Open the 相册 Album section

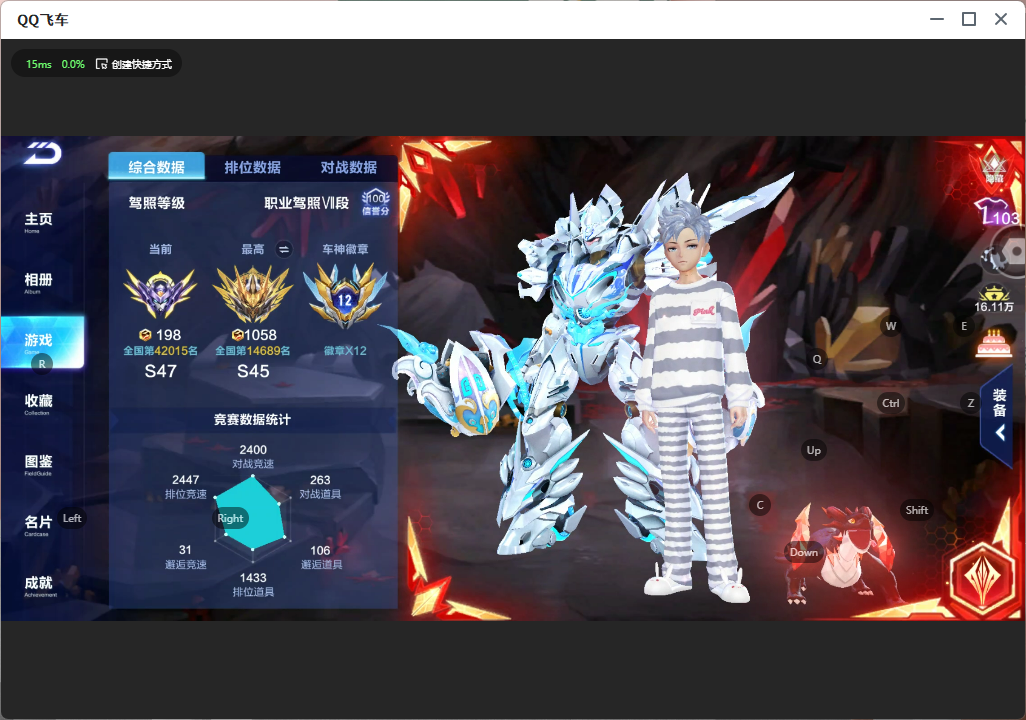pyautogui.click(x=38, y=283)
